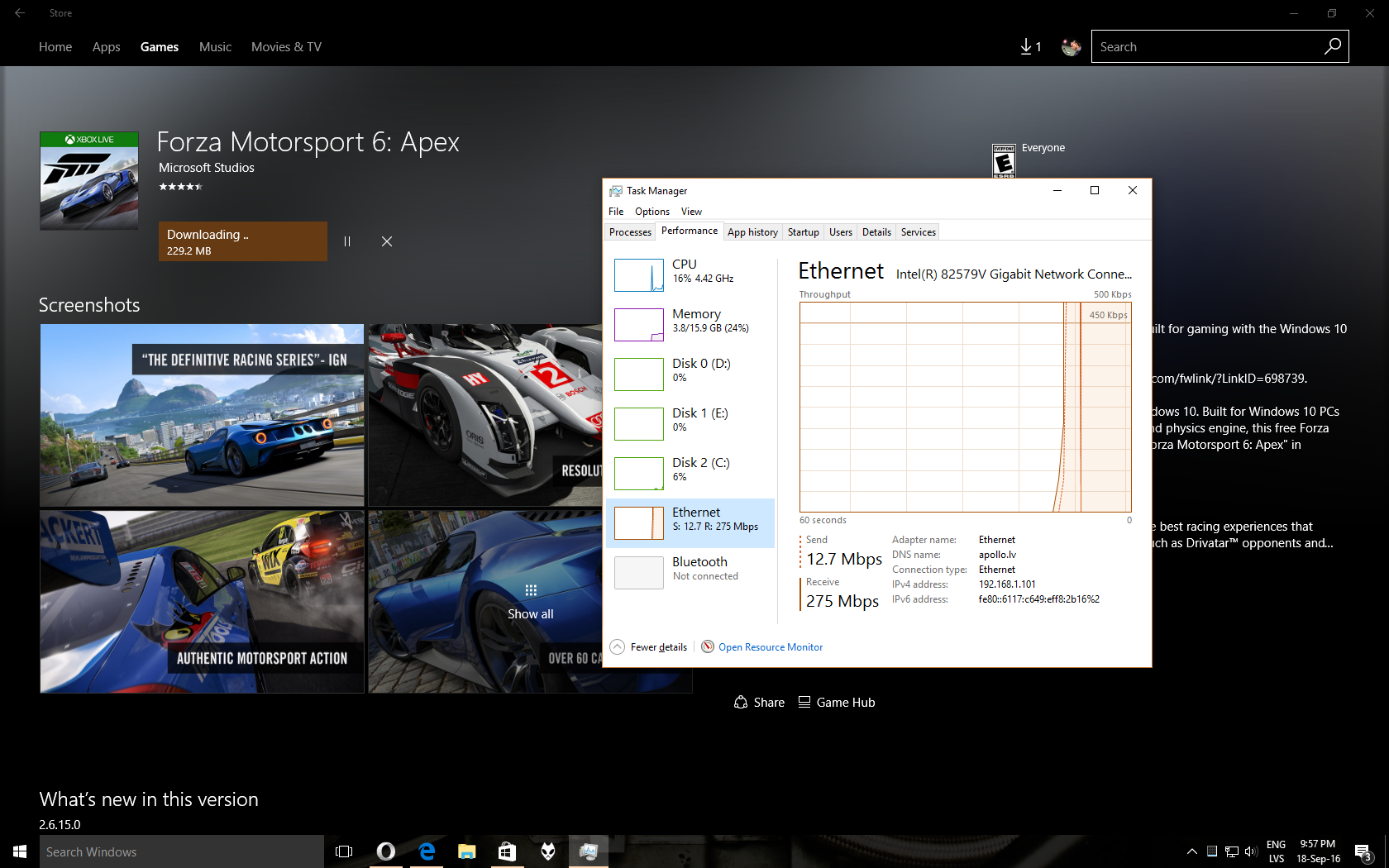The image size is (1389, 868).
Task: Open the 'Authentic Motorsport Action' screenshot
Action: coord(202,602)
